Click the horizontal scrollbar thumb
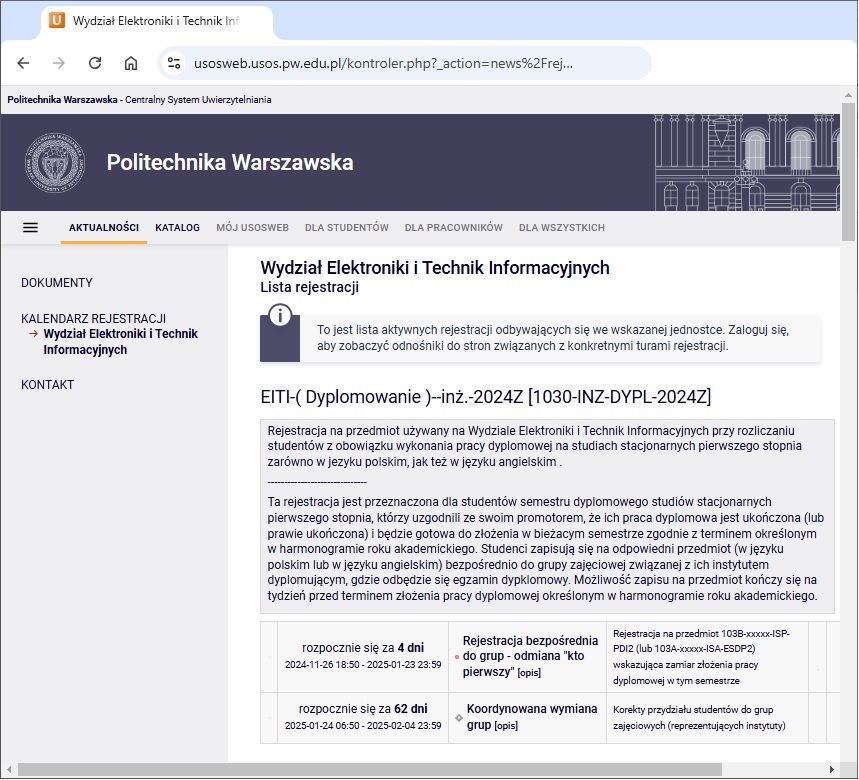Screen dimensions: 859x780 (x=370, y=769)
